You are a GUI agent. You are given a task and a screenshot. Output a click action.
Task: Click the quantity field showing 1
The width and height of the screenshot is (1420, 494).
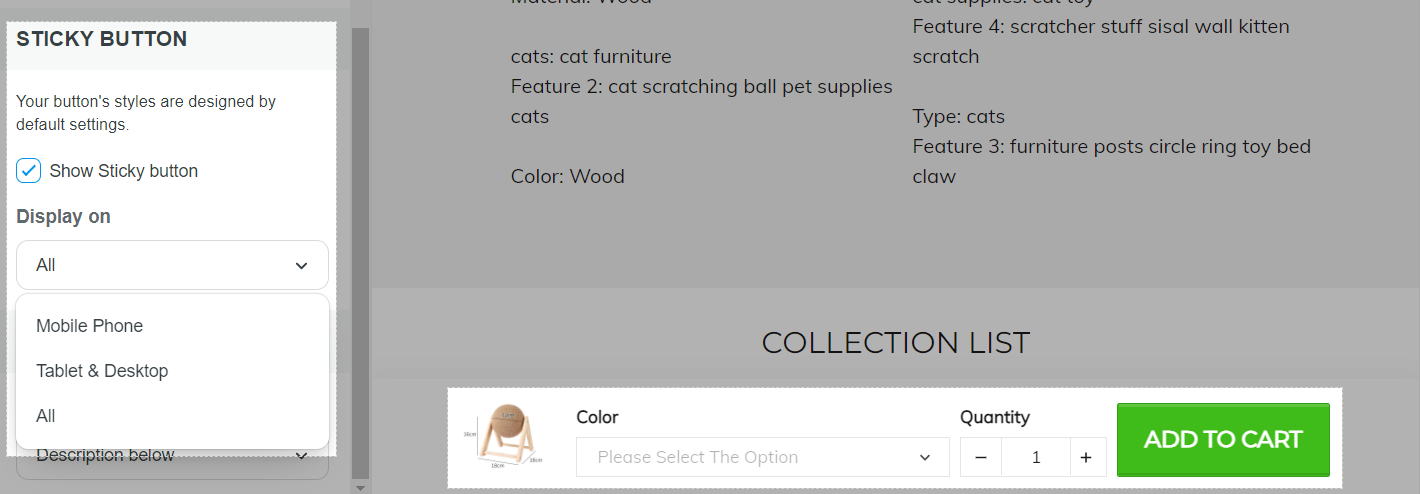pos(1035,457)
